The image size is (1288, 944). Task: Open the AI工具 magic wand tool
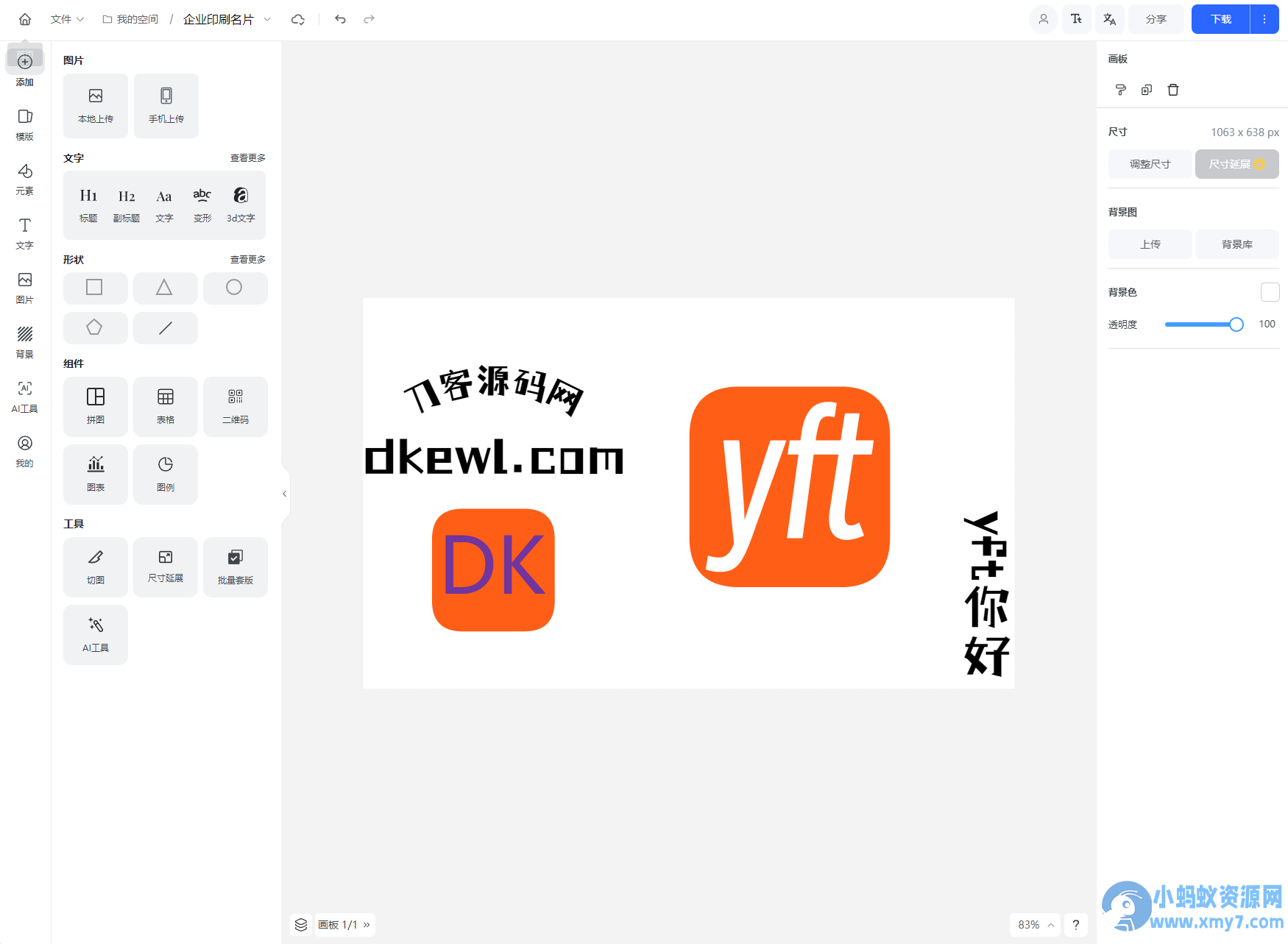(x=96, y=634)
